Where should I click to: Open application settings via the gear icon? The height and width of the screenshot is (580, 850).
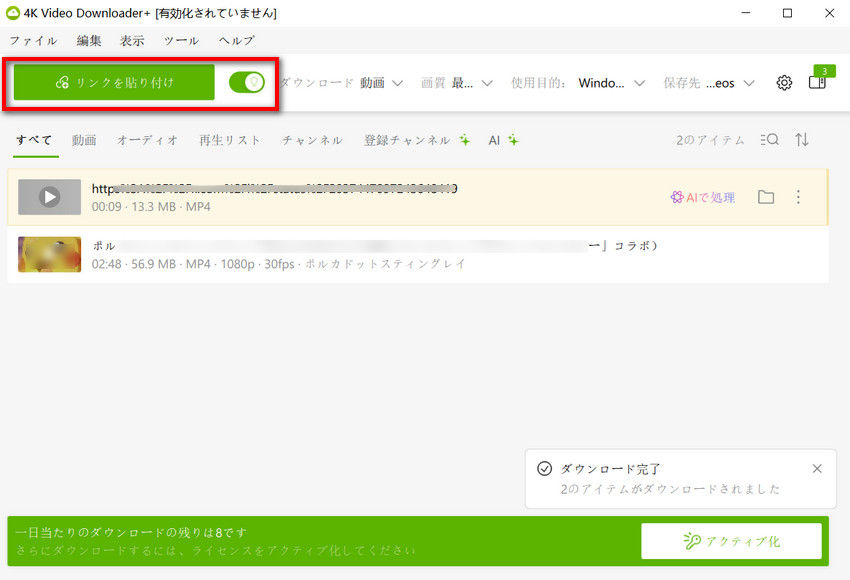point(784,83)
